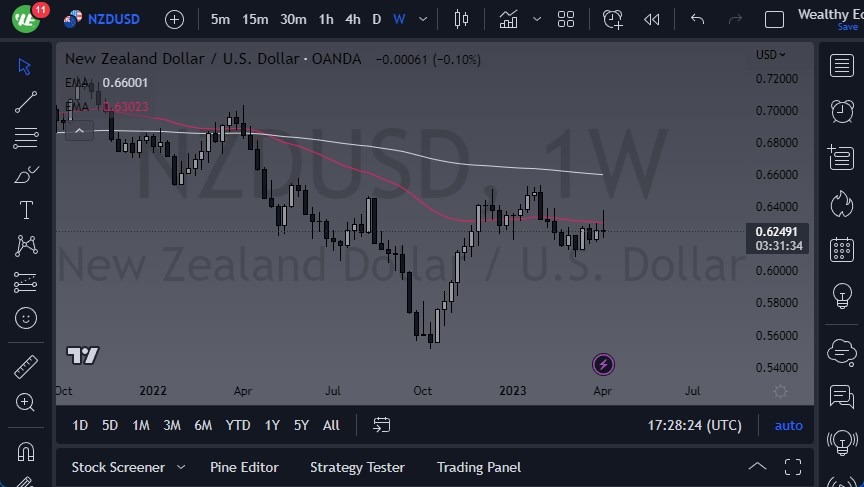Click the NZDUSD symbol search field
This screenshot has height=487, width=864.
point(113,19)
